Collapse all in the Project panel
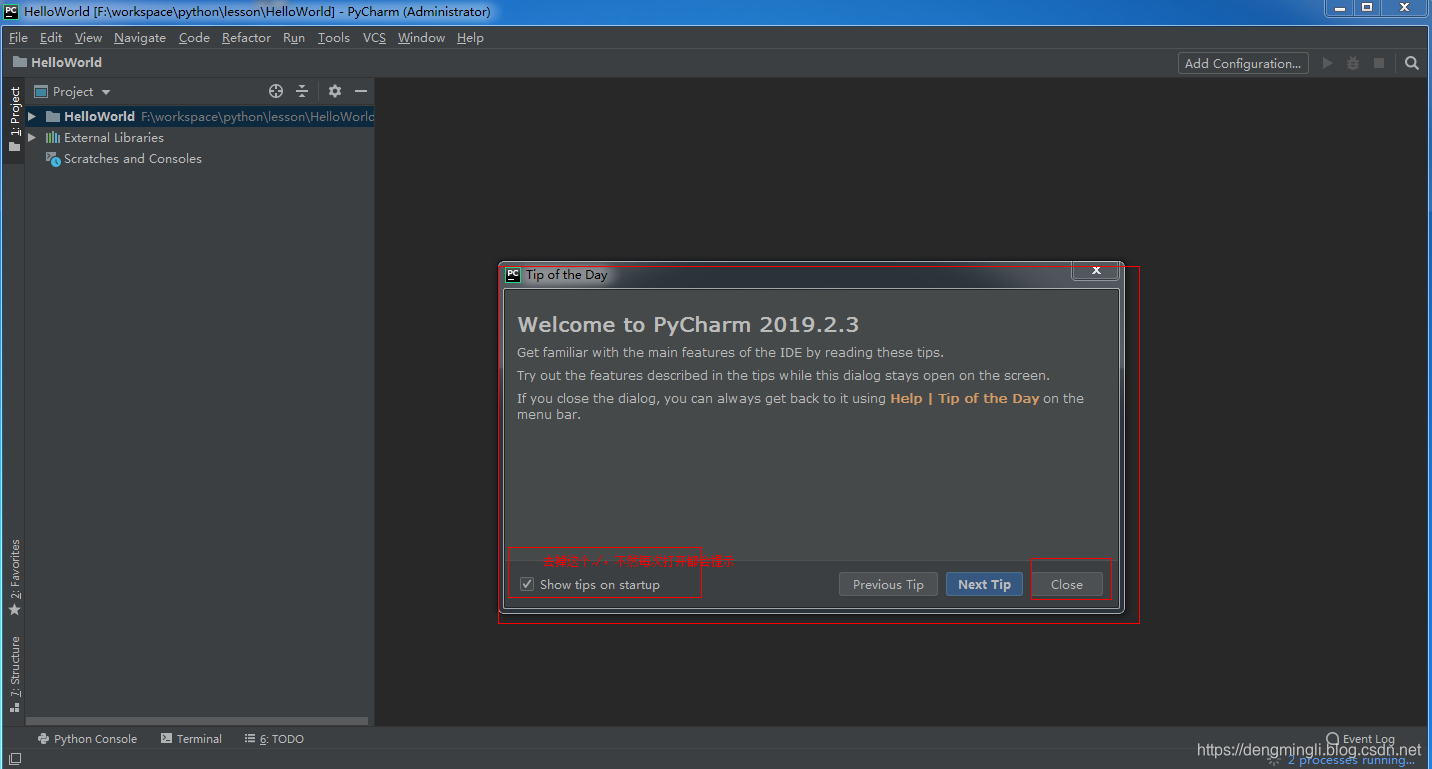Image resolution: width=1432 pixels, height=769 pixels. [x=302, y=91]
